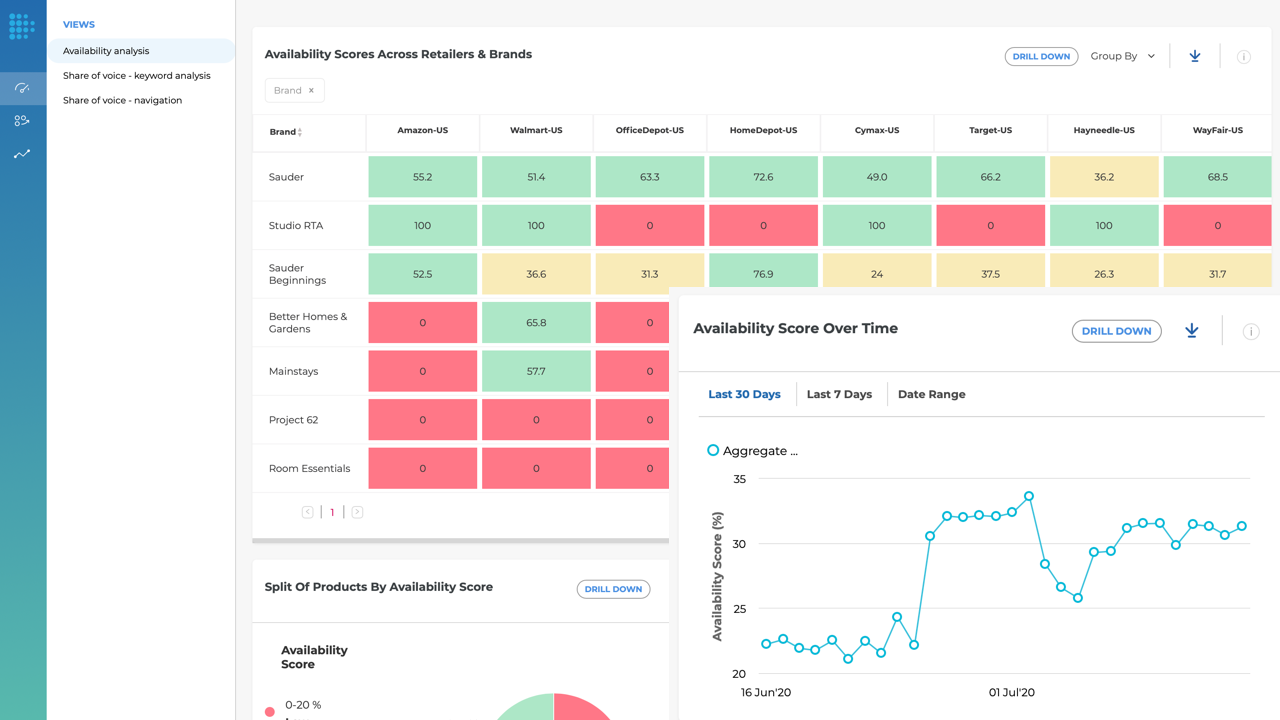Download the Availability Scores table
The height and width of the screenshot is (720, 1280).
point(1194,57)
